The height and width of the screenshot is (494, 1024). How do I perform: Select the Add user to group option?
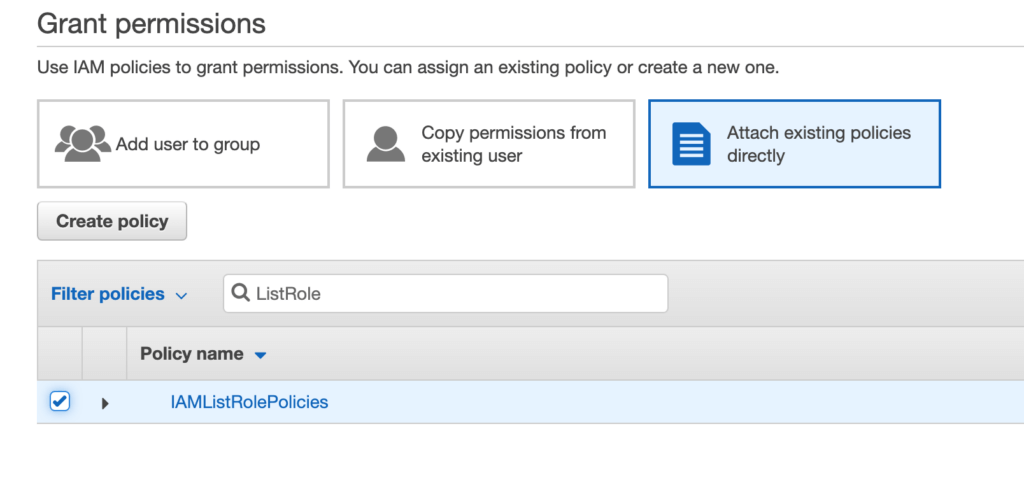(183, 144)
